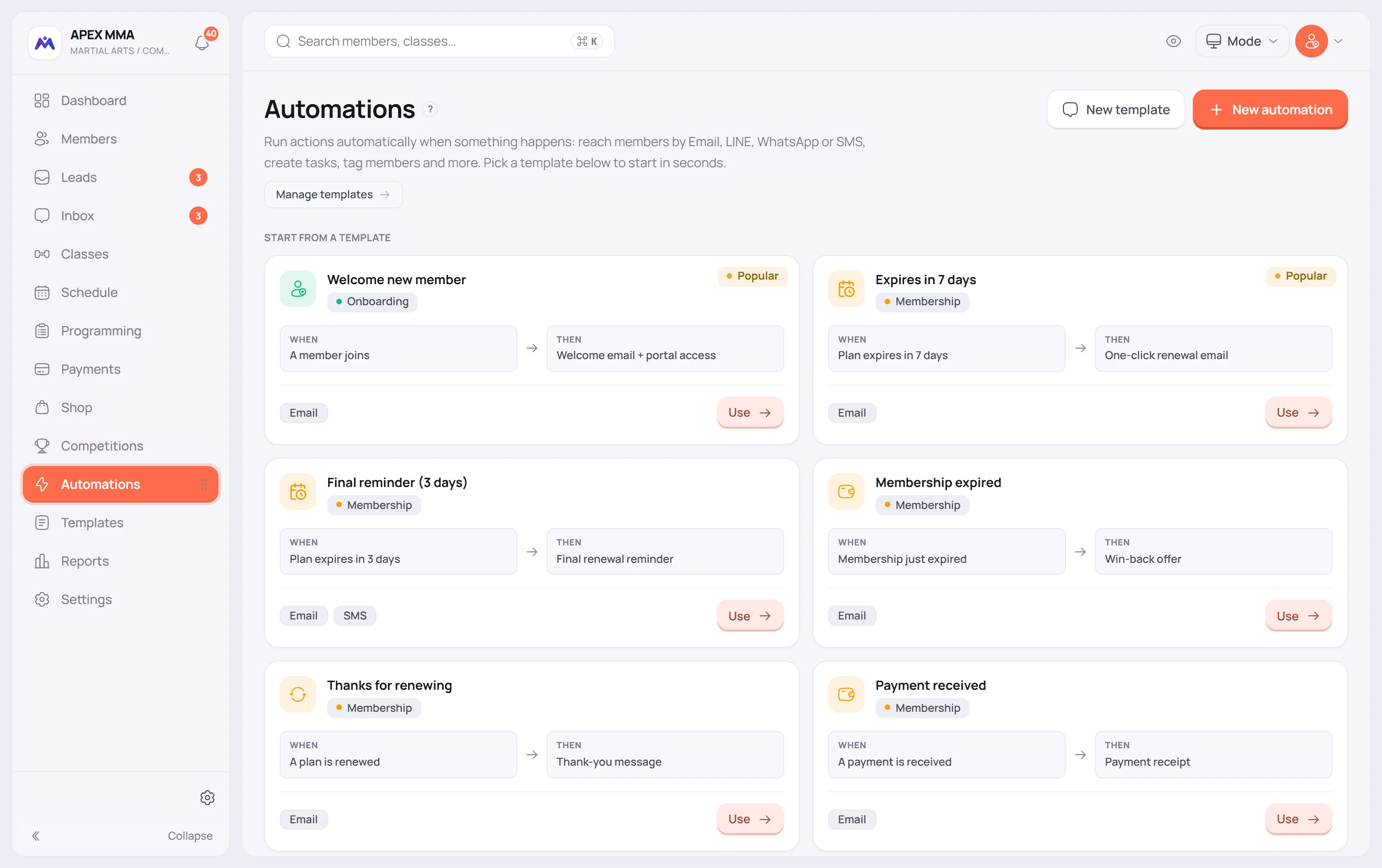1382x868 pixels.
Task: Click the Competitions trophy icon in sidebar
Action: point(42,446)
